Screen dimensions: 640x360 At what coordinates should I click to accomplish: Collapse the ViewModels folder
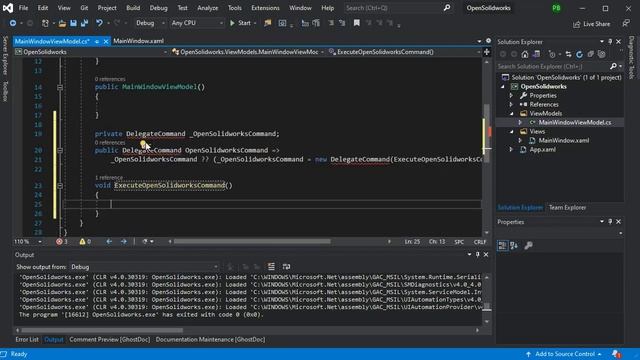point(511,113)
